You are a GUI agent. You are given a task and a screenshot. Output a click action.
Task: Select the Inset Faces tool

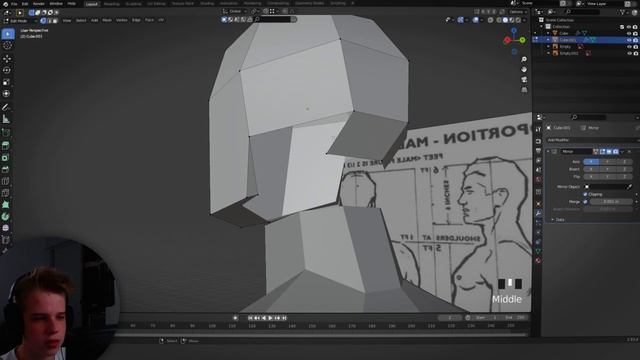[6, 158]
